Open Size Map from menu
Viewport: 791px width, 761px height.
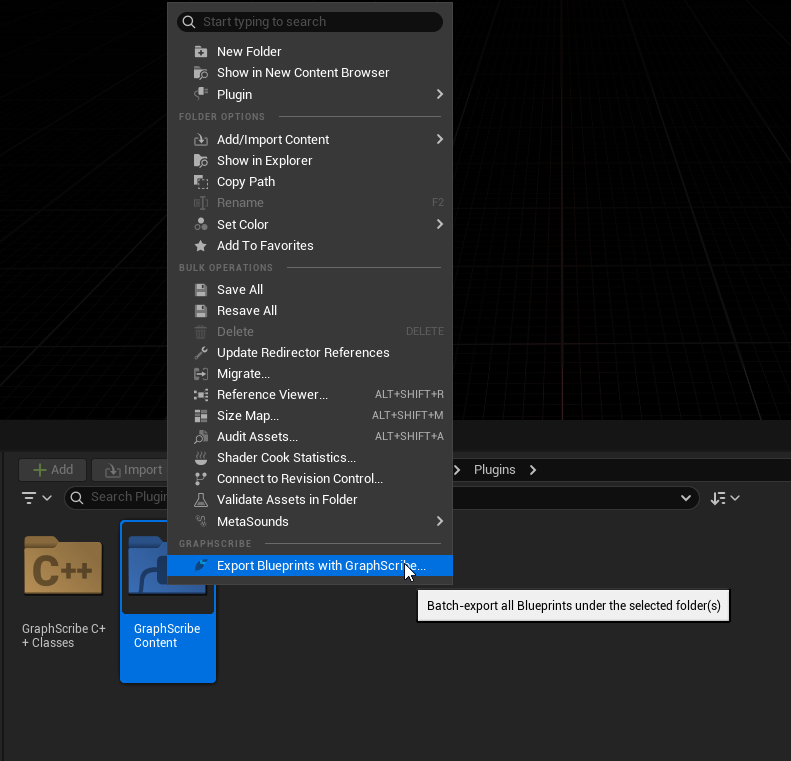pos(310,416)
